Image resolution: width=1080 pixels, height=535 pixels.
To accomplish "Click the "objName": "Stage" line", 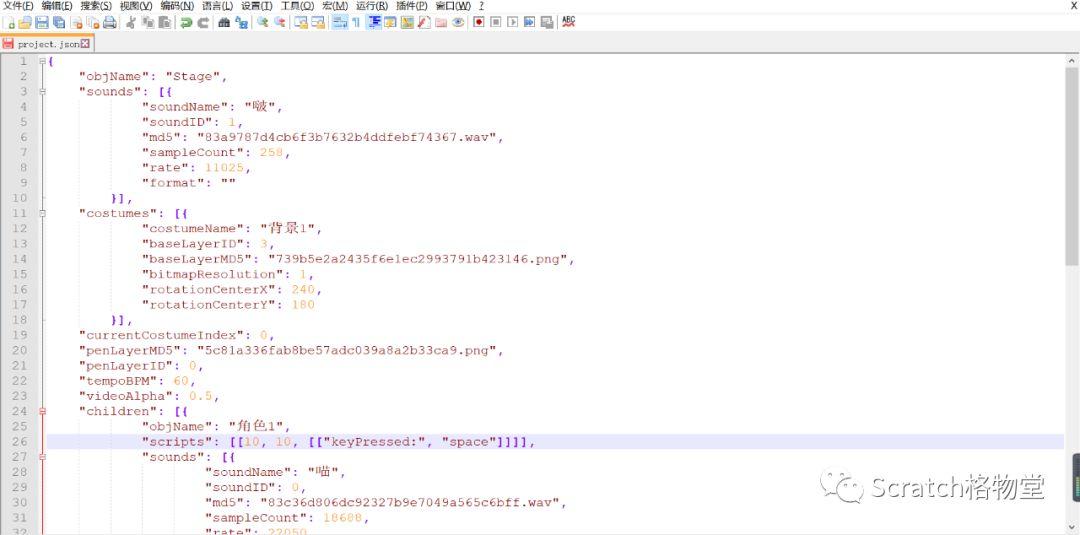I will [x=152, y=76].
